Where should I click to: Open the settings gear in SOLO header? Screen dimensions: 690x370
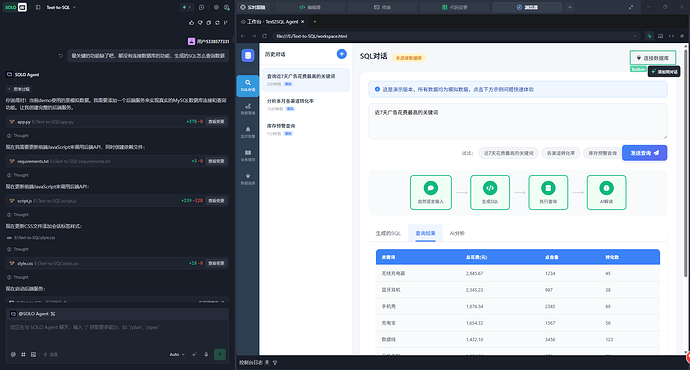click(216, 7)
